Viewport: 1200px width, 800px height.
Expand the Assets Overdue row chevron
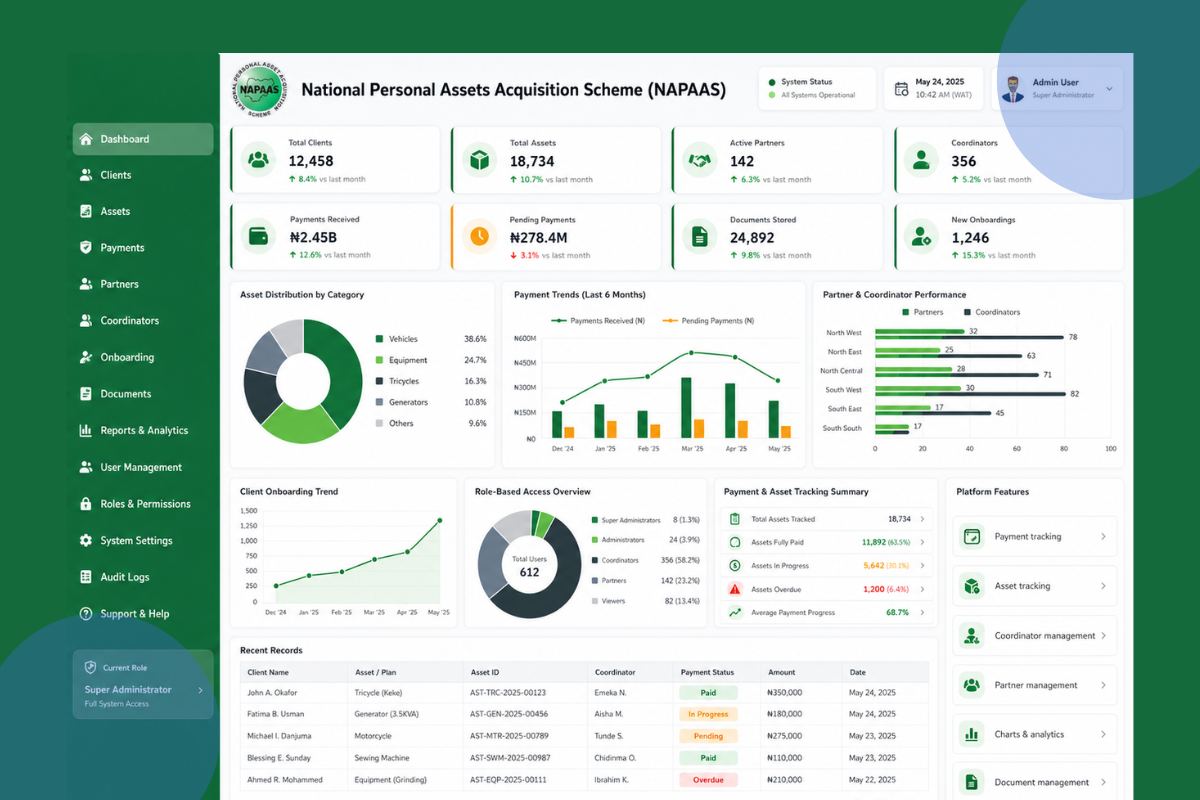tap(922, 589)
